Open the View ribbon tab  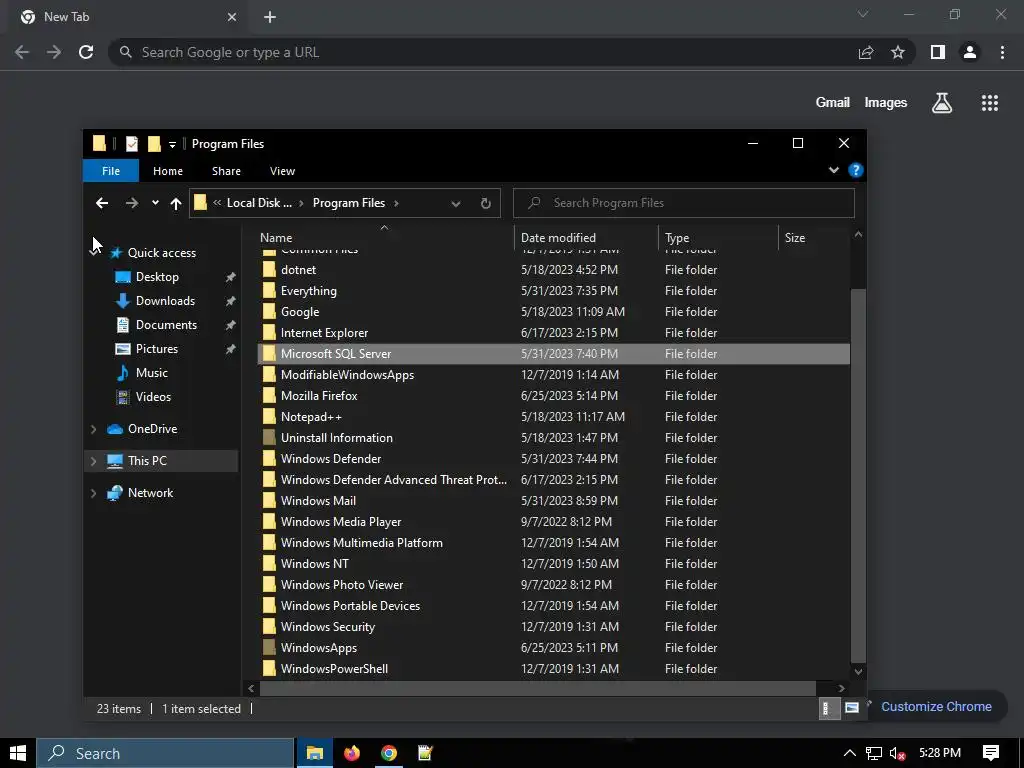pyautogui.click(x=282, y=171)
